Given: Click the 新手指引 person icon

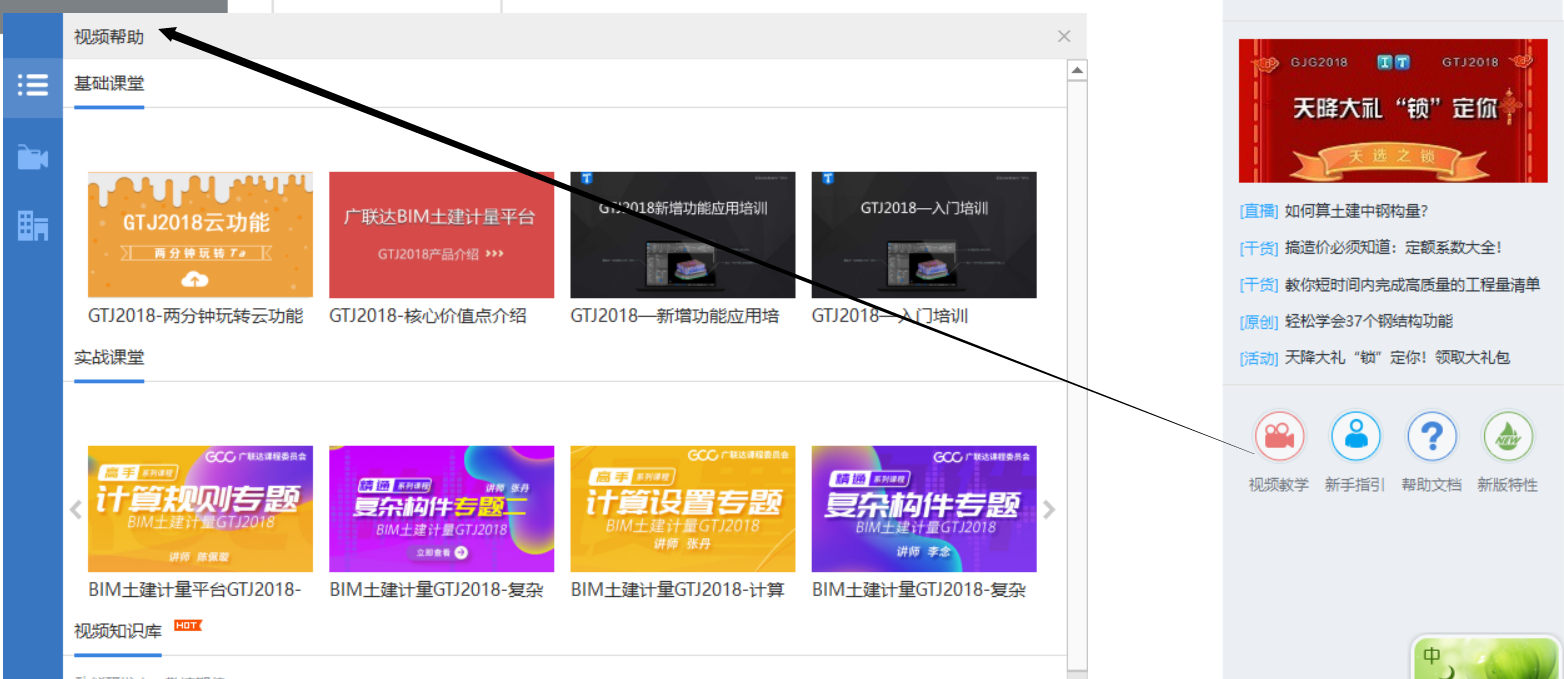Looking at the screenshot, I should [1355, 437].
